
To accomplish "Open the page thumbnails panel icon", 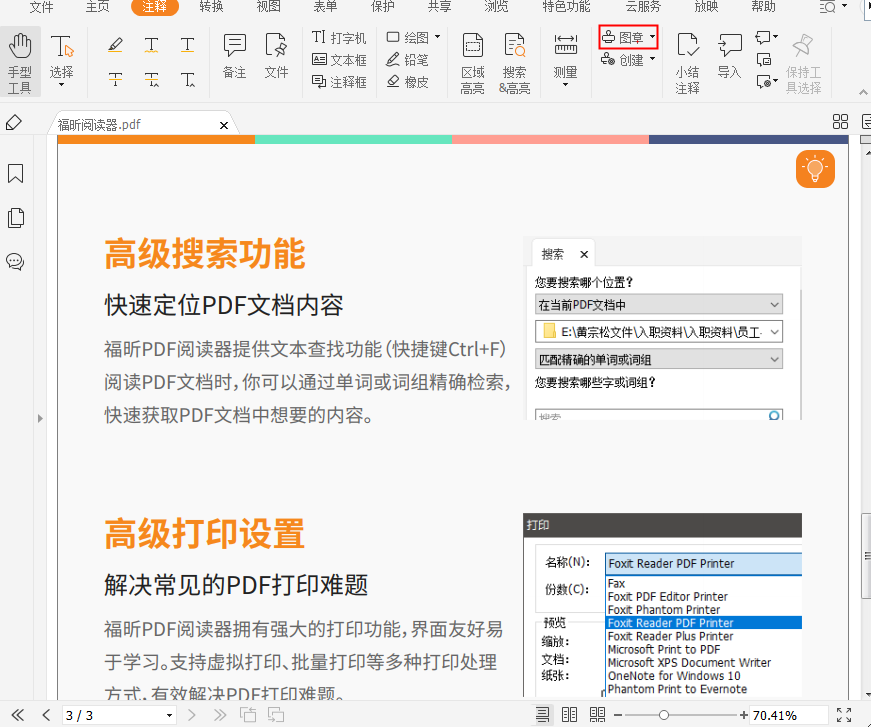I will point(15,218).
